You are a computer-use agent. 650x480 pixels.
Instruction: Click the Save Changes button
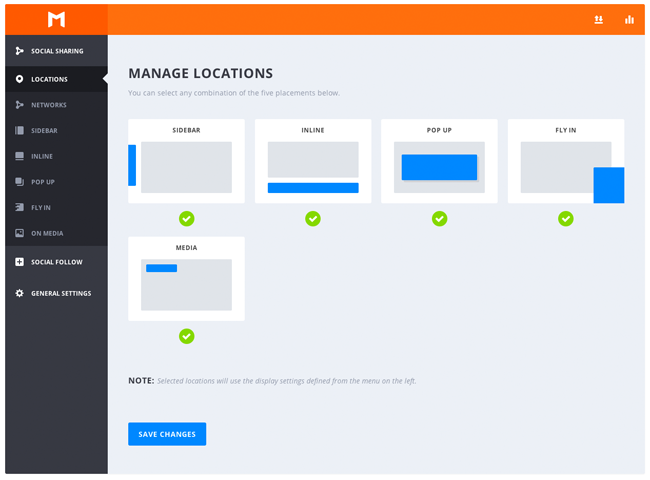[167, 434]
